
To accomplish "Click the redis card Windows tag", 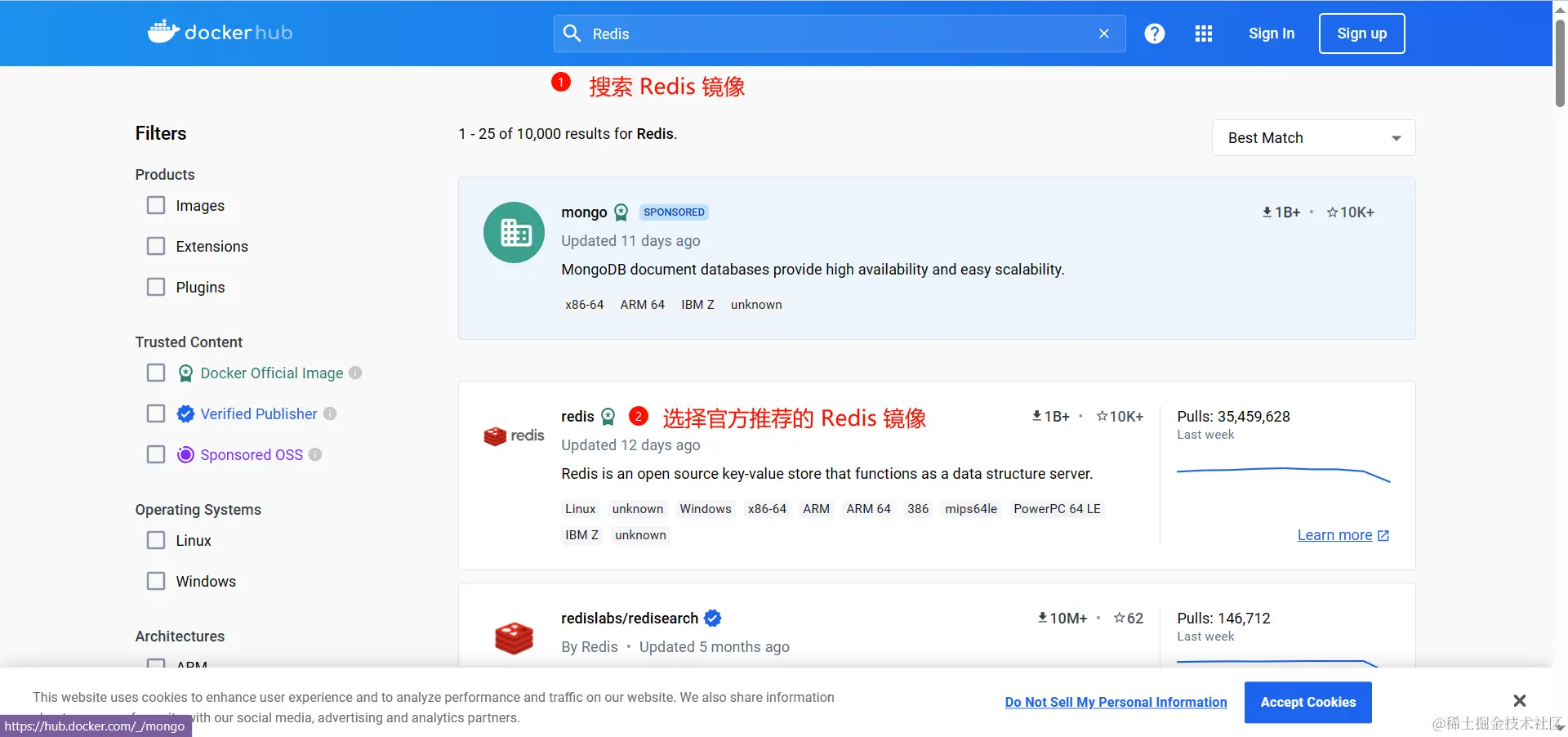I will click(706, 509).
